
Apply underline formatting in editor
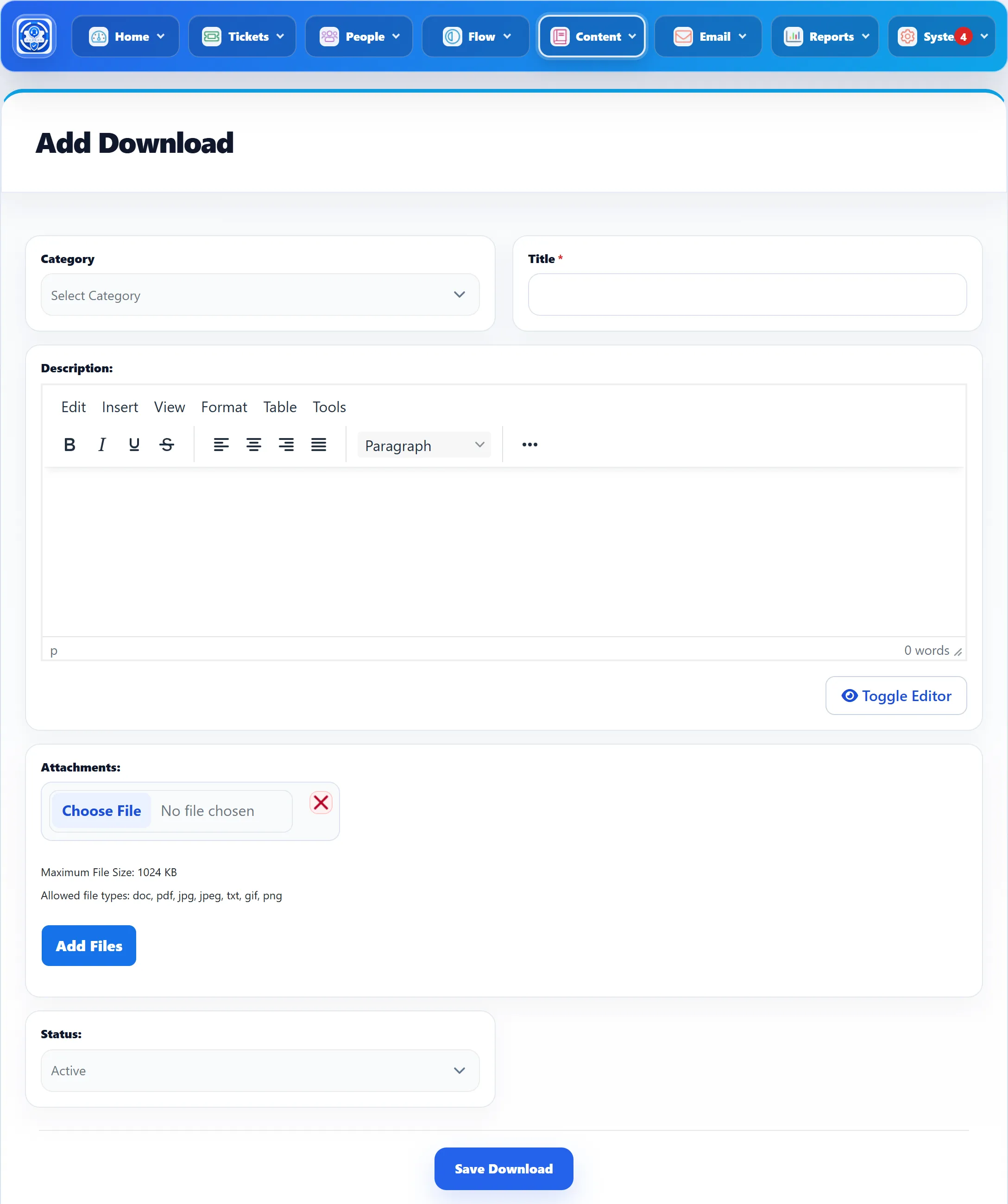[134, 445]
